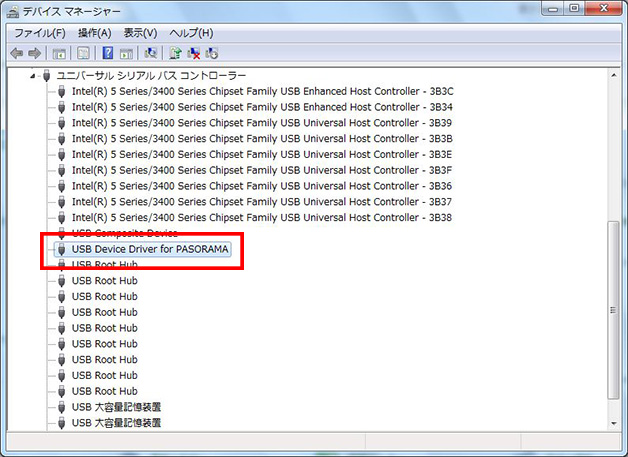The image size is (628, 457).
Task: Toggle the action pane toolbar icon
Action: 126,53
